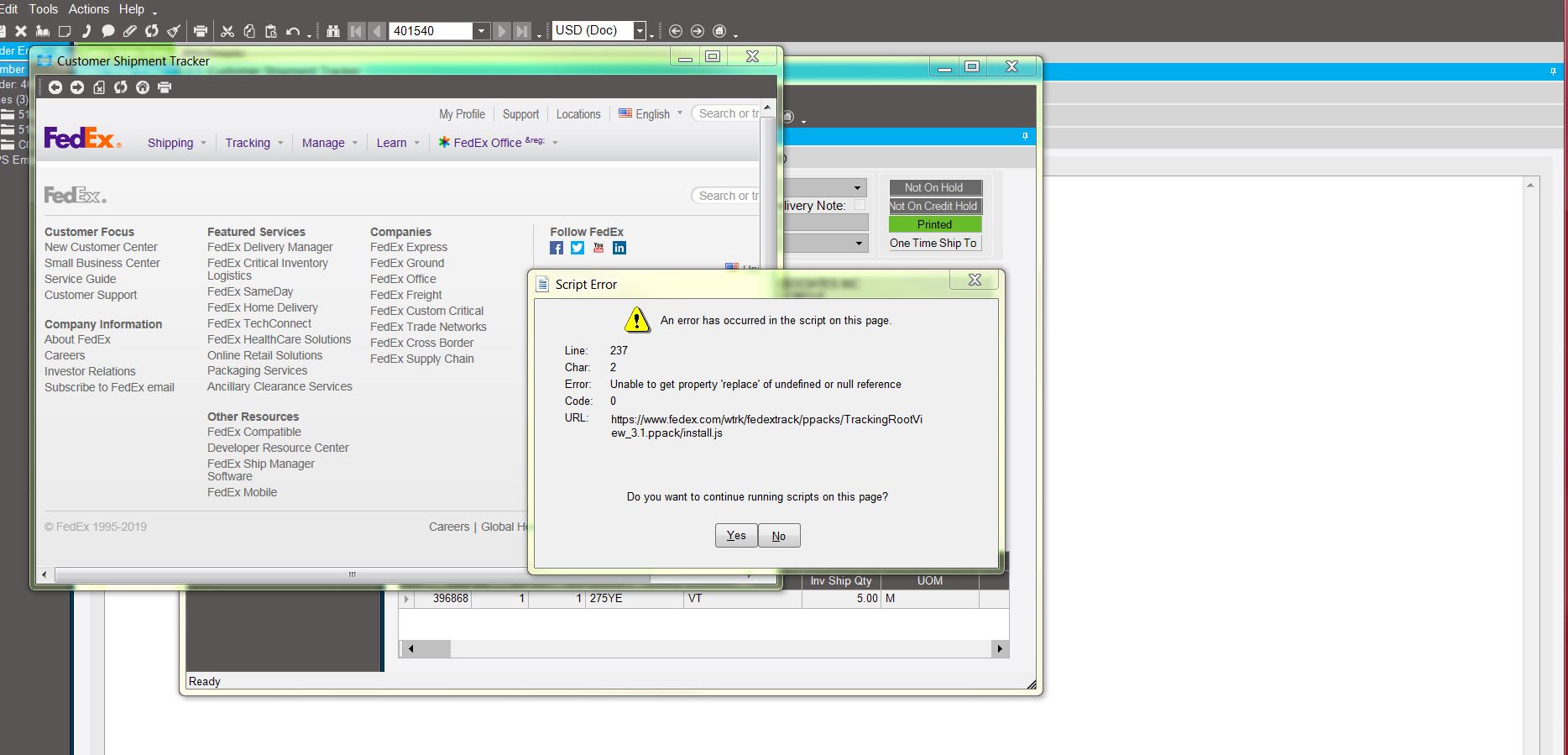Click the horizontal scrollbar under the shipment grid

point(703,648)
